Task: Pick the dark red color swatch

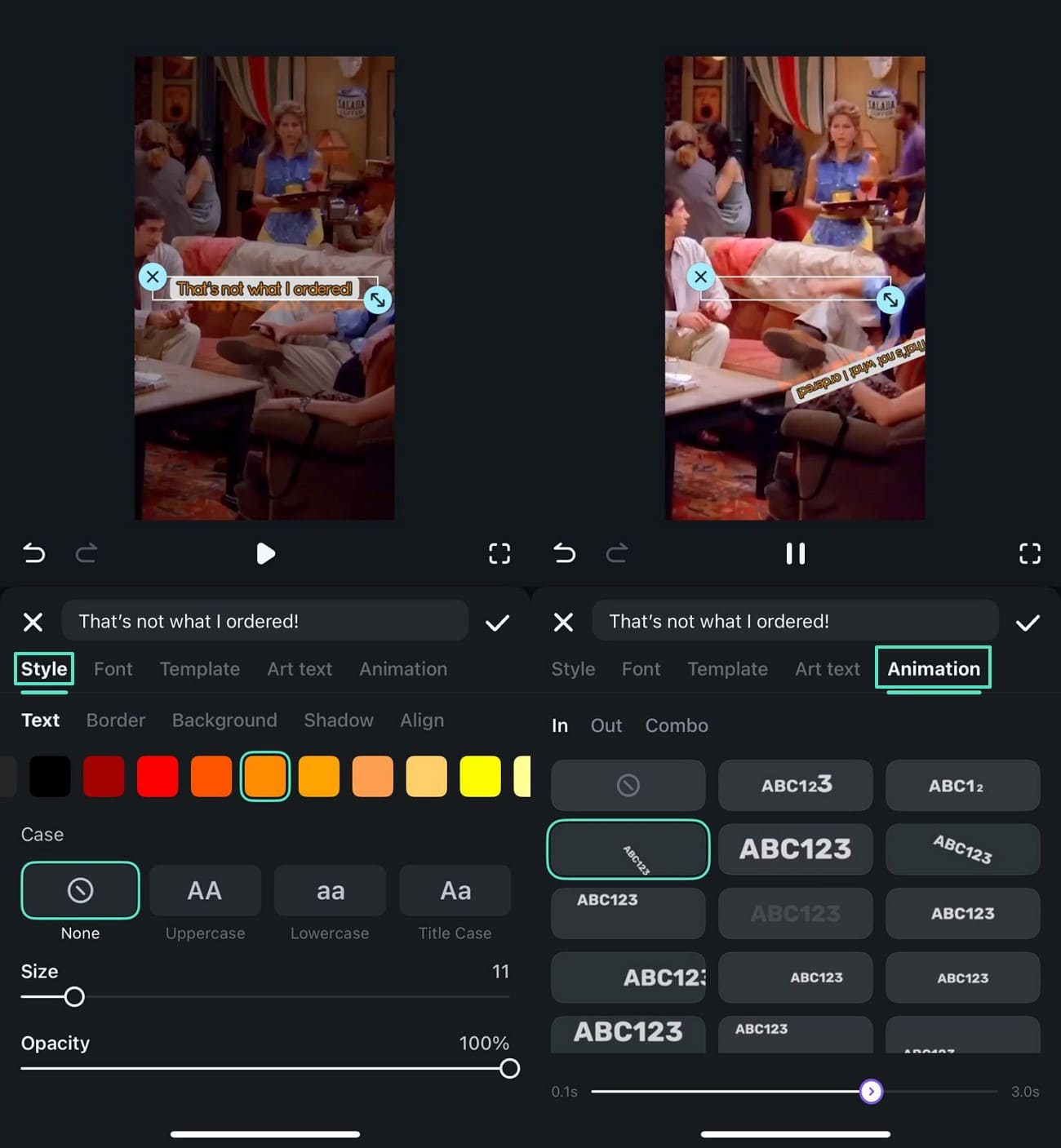Action: pos(104,776)
